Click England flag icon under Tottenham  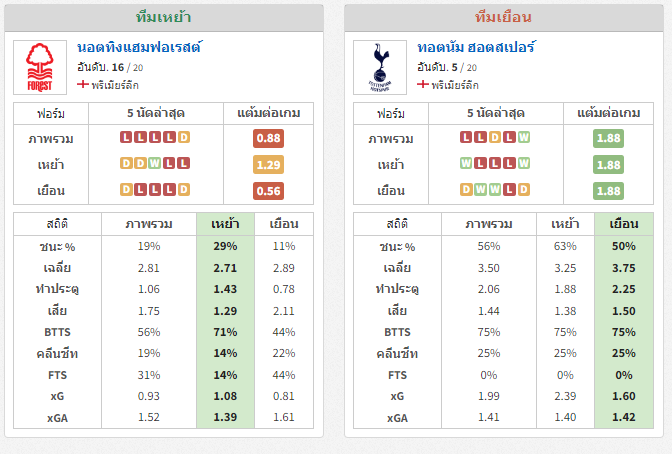[423, 84]
